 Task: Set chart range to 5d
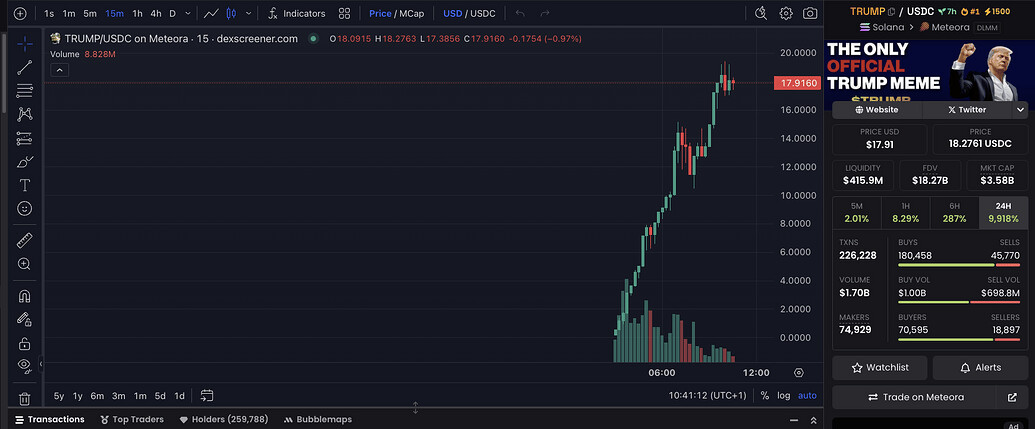point(160,396)
